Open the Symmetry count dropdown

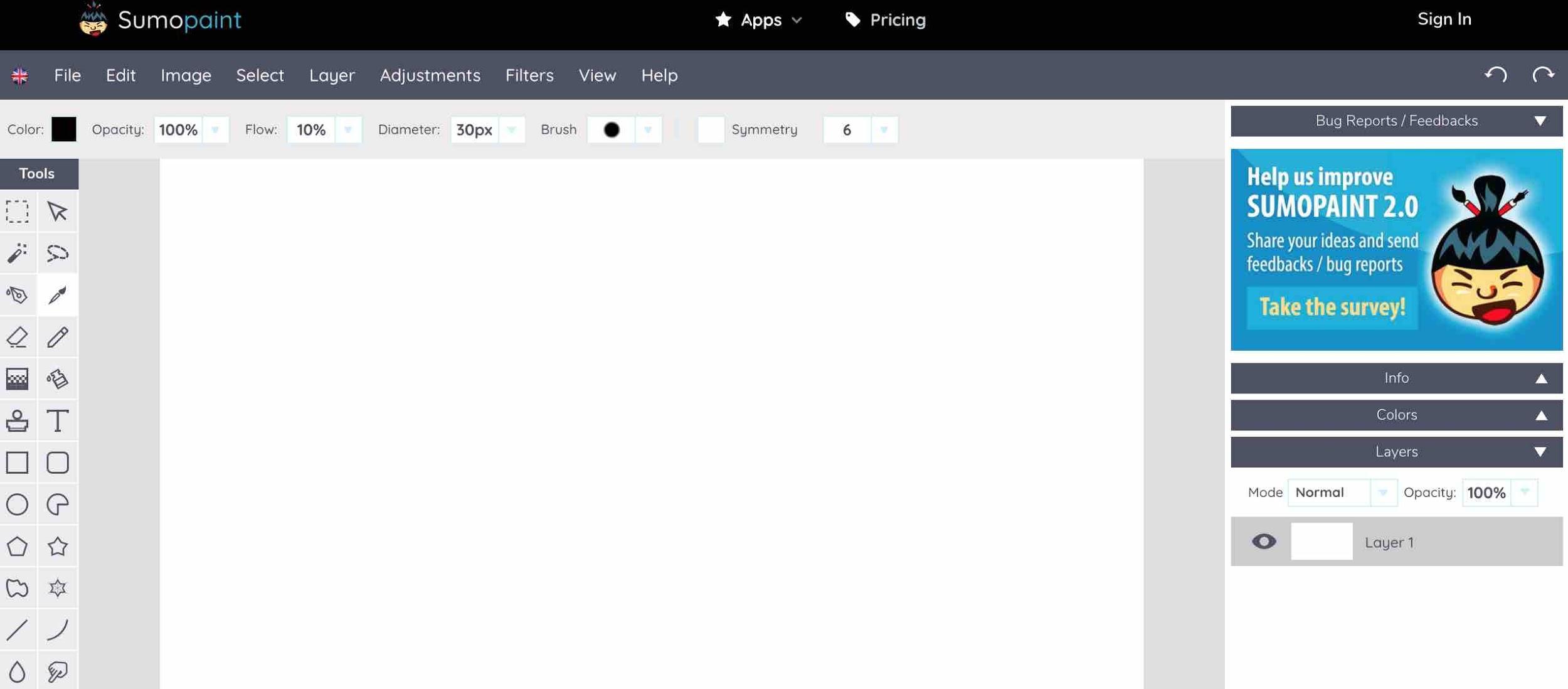click(x=884, y=129)
